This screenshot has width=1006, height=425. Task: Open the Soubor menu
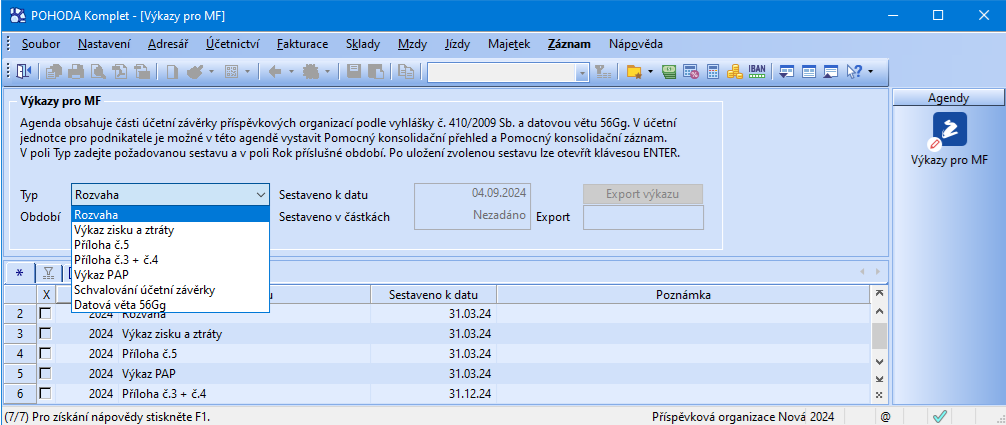pos(41,44)
